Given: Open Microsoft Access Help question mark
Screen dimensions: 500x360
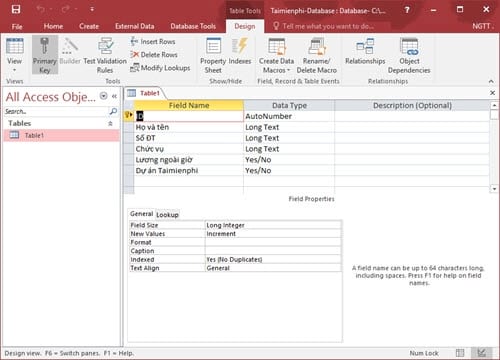Looking at the screenshot, I should tap(407, 10).
